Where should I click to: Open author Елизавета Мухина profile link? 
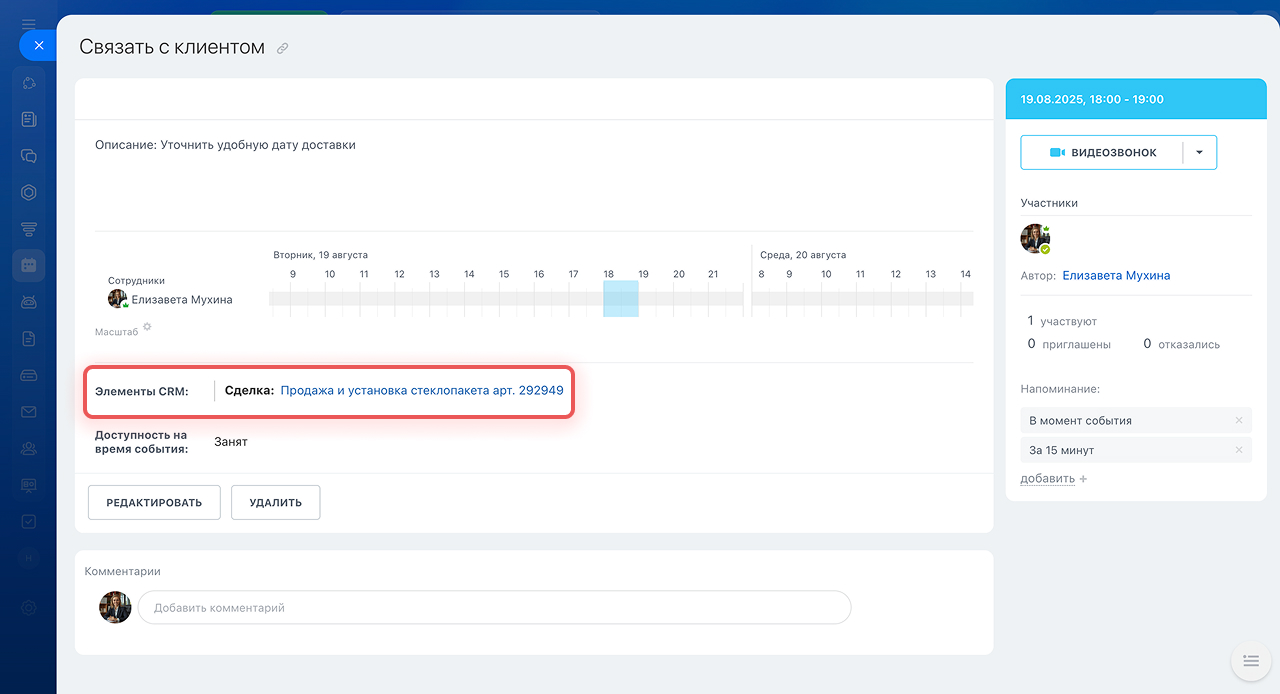pos(1116,275)
